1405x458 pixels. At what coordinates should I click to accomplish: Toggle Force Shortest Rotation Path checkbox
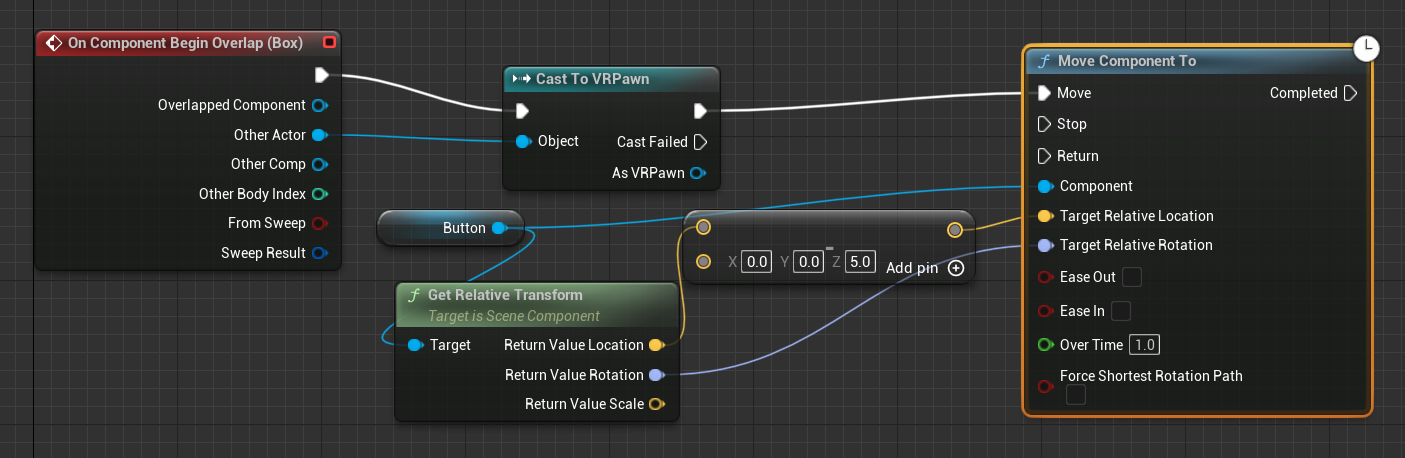(x=1075, y=395)
